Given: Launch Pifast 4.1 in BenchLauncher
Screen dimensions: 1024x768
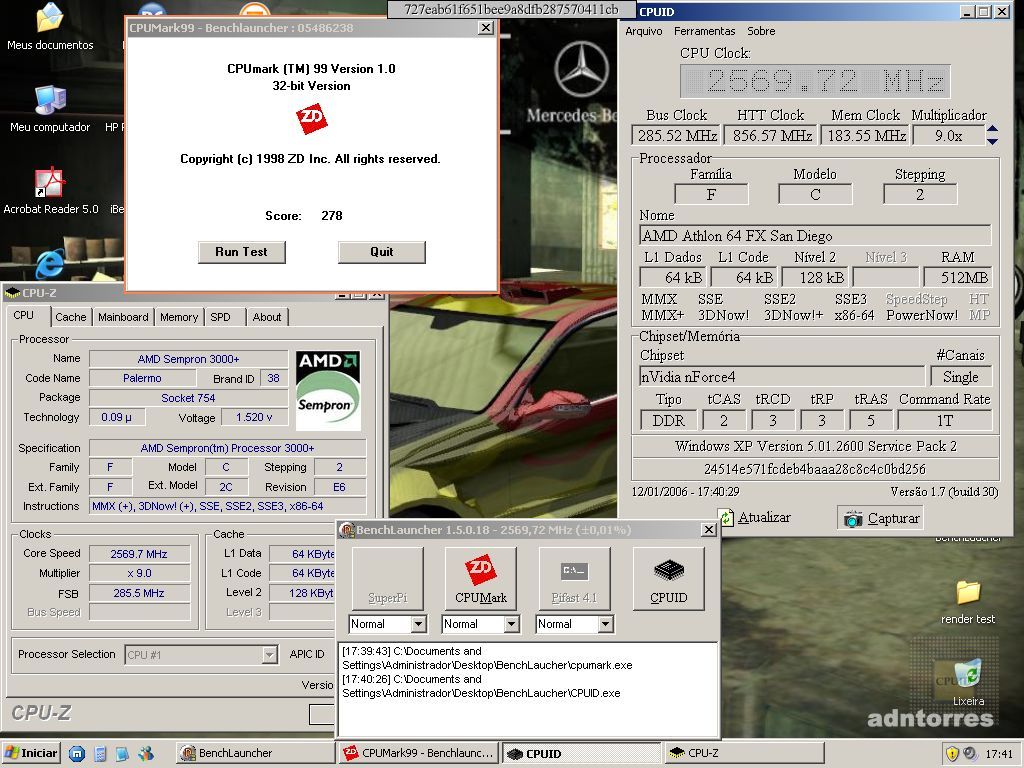Looking at the screenshot, I should (574, 579).
